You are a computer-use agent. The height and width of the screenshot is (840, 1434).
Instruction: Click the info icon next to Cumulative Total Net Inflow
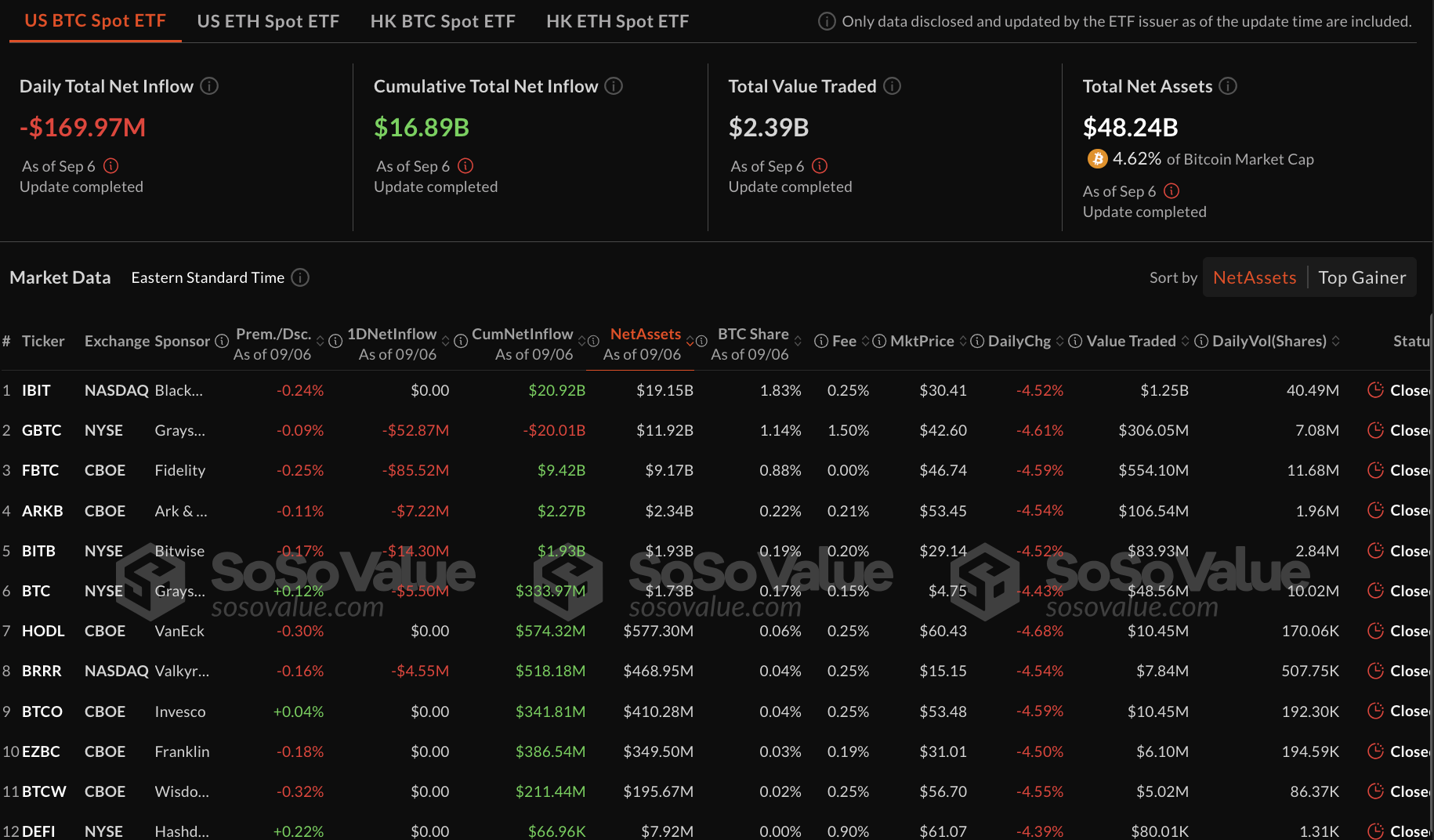coord(614,85)
